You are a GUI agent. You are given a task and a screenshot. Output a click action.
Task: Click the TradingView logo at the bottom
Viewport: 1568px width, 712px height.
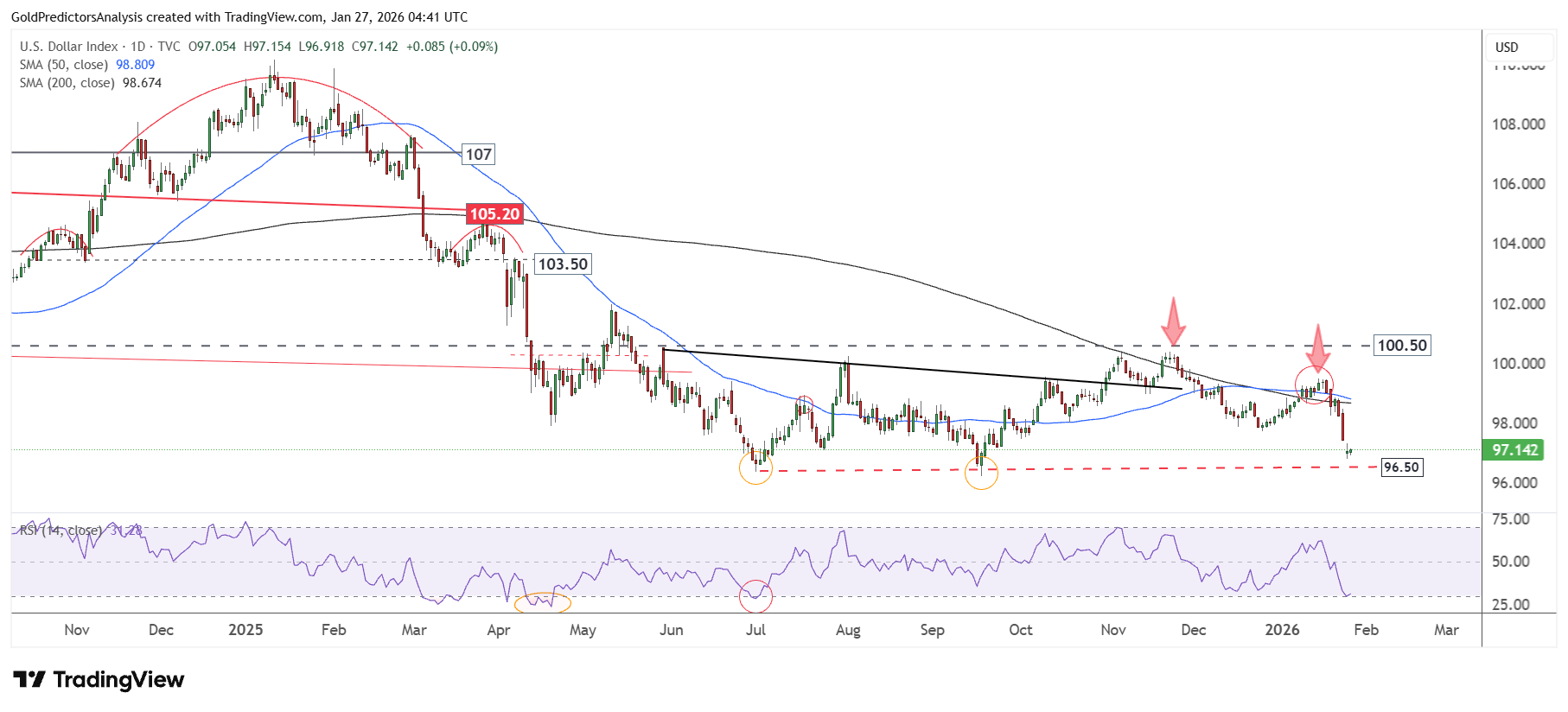[x=99, y=680]
